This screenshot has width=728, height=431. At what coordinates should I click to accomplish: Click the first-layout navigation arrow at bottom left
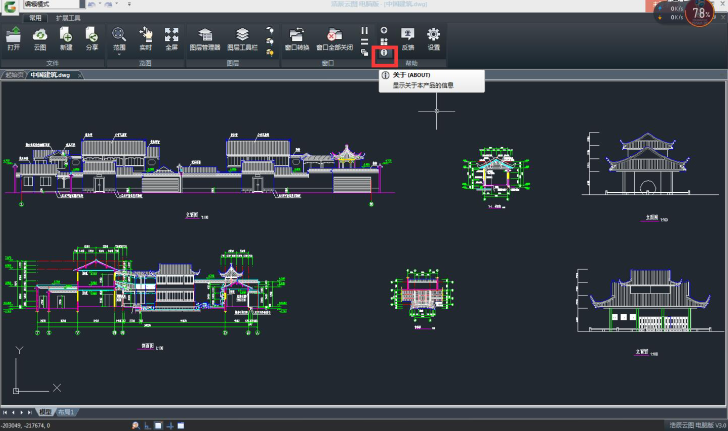pyautogui.click(x=6, y=412)
